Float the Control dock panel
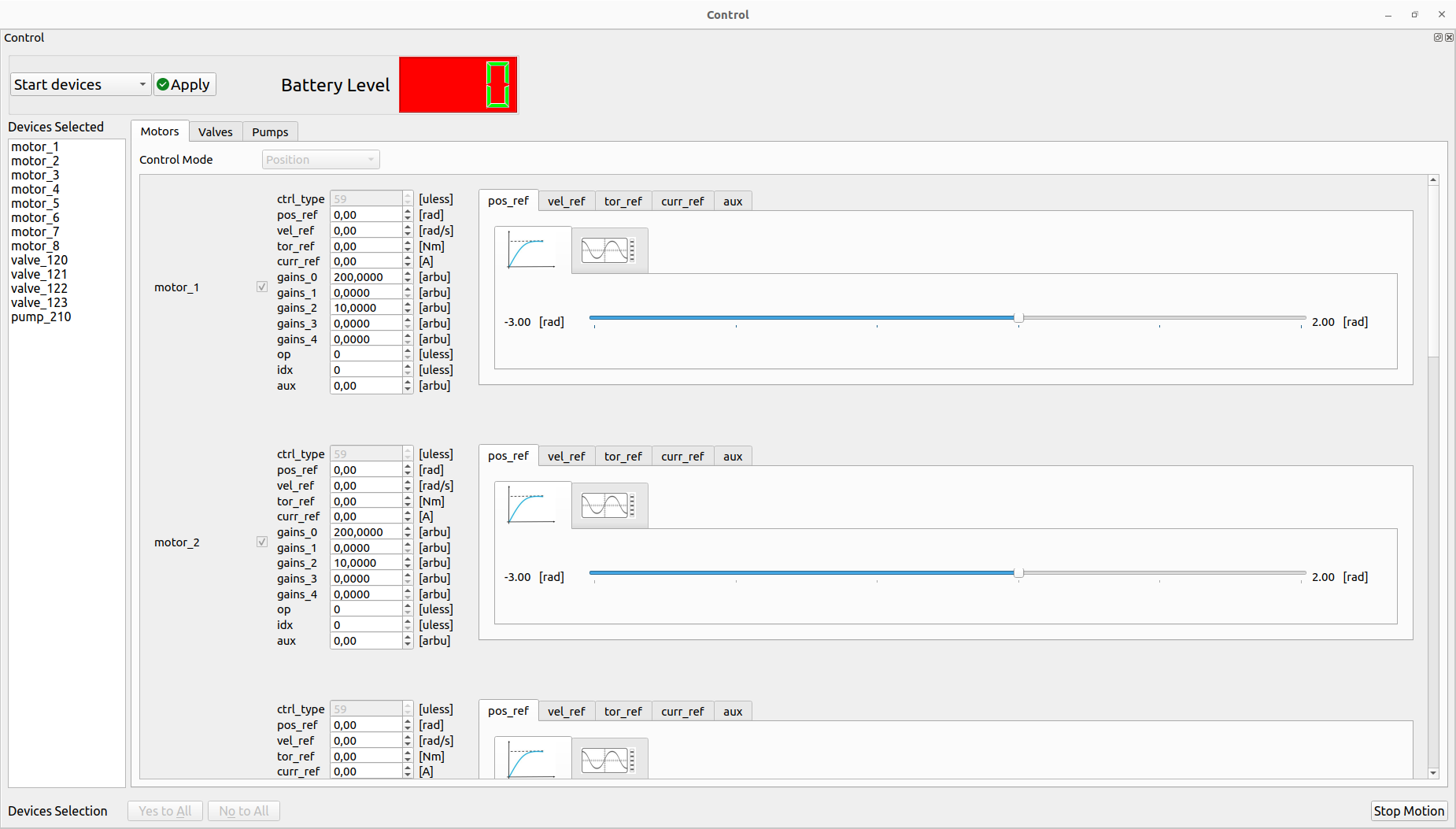 point(1438,37)
